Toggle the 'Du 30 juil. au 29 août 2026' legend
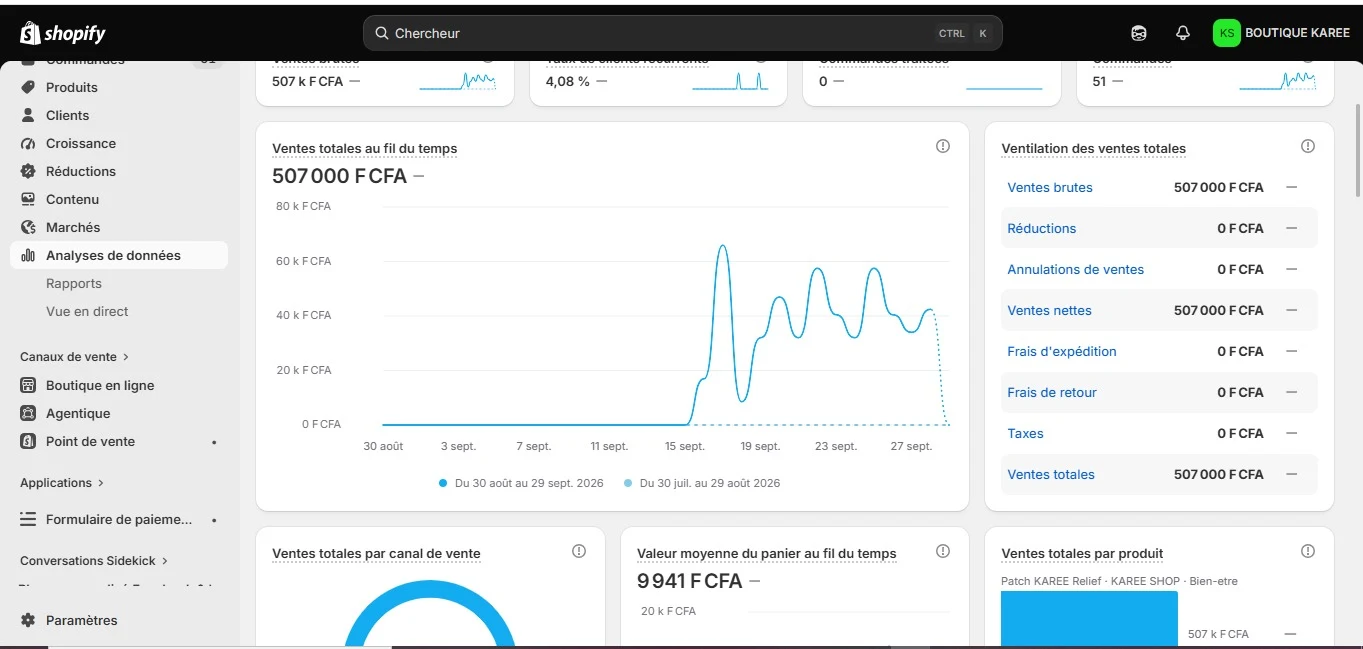The image size is (1363, 649). [x=702, y=483]
